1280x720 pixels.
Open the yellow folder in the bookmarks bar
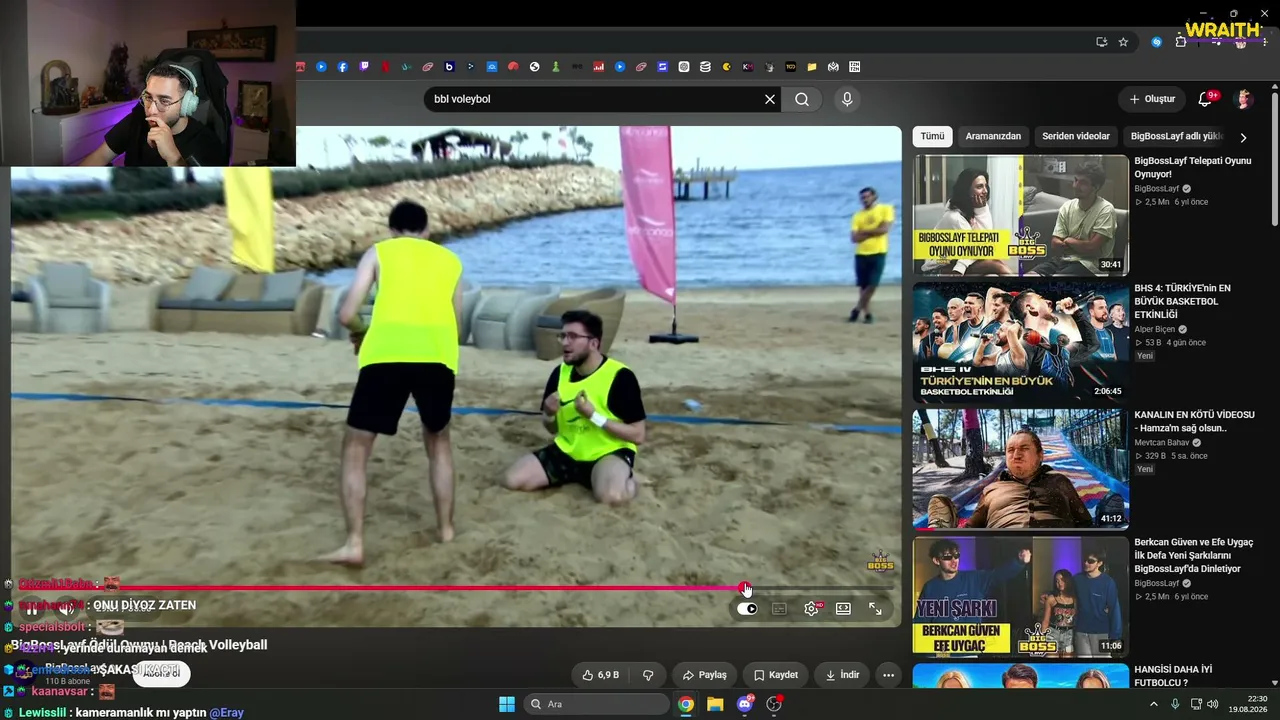[x=812, y=67]
